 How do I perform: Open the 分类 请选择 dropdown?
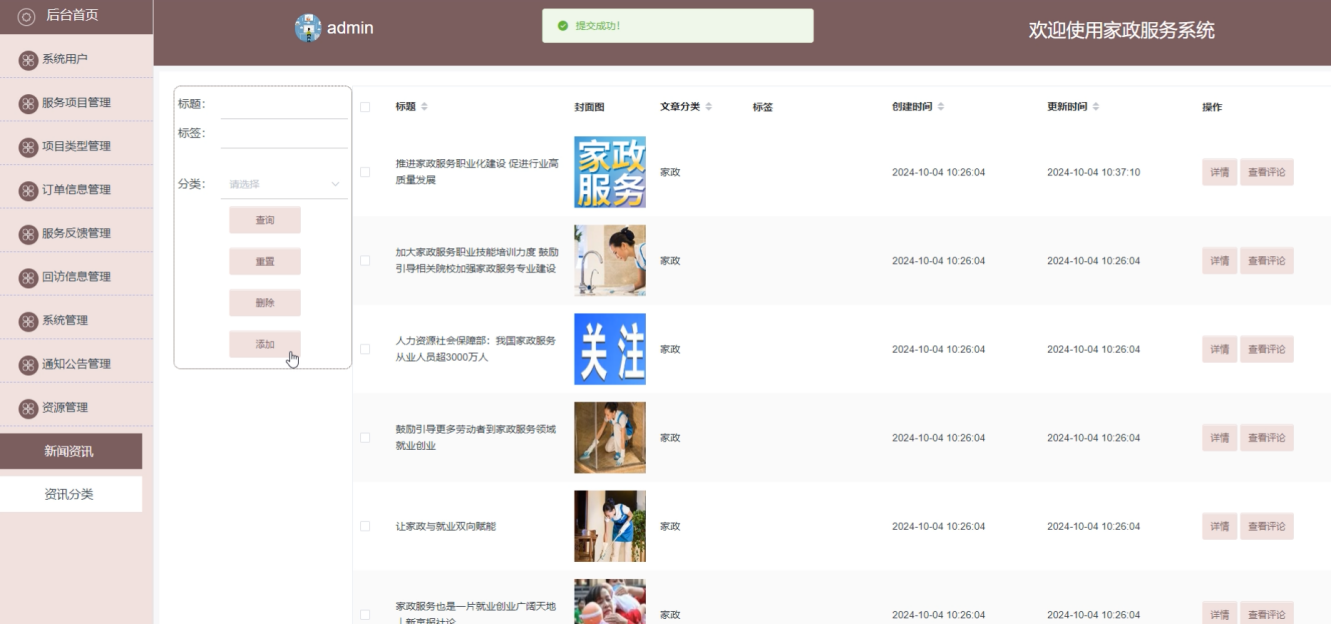tap(284, 184)
